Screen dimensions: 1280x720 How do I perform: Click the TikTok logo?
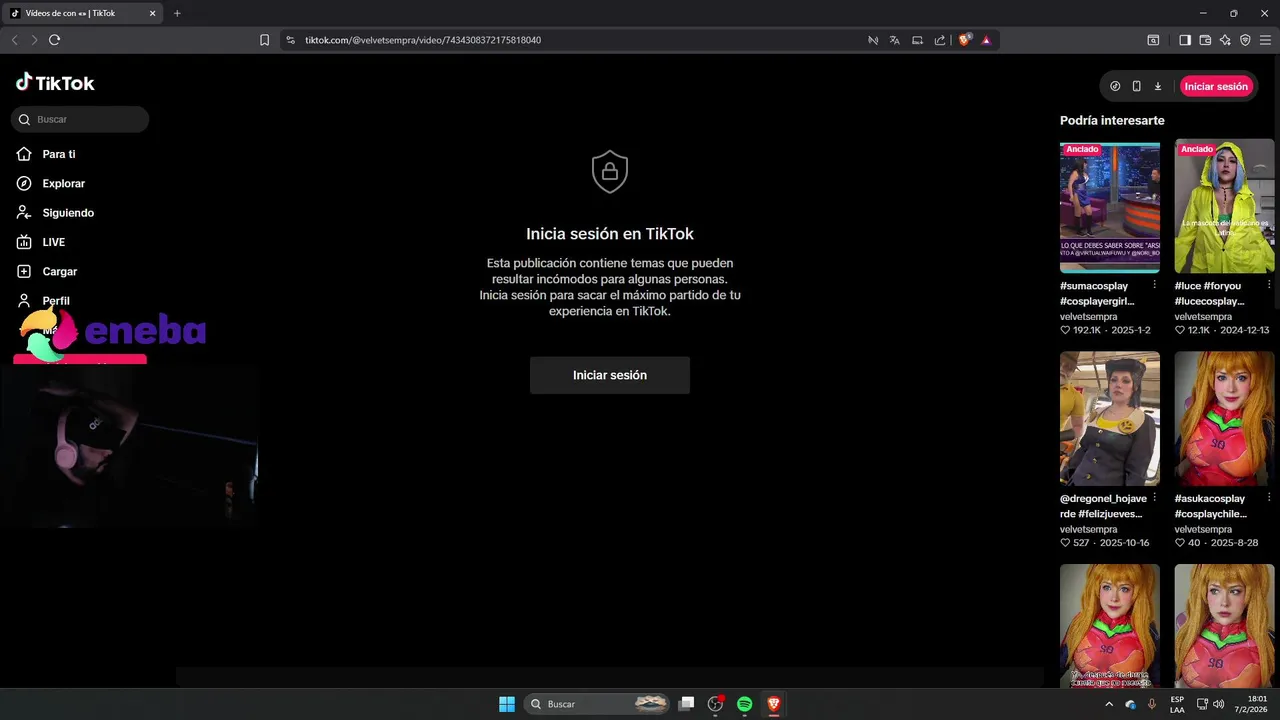pos(55,83)
